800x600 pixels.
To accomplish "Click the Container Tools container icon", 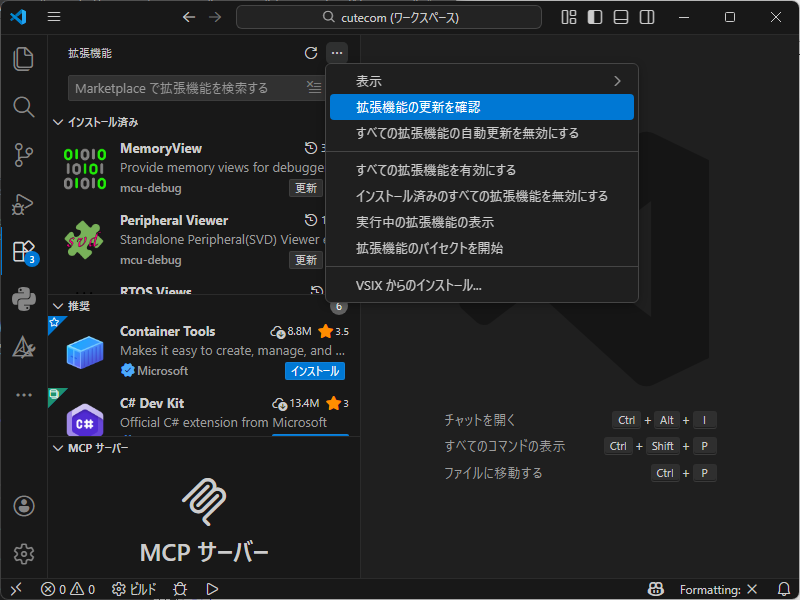I will coord(85,352).
